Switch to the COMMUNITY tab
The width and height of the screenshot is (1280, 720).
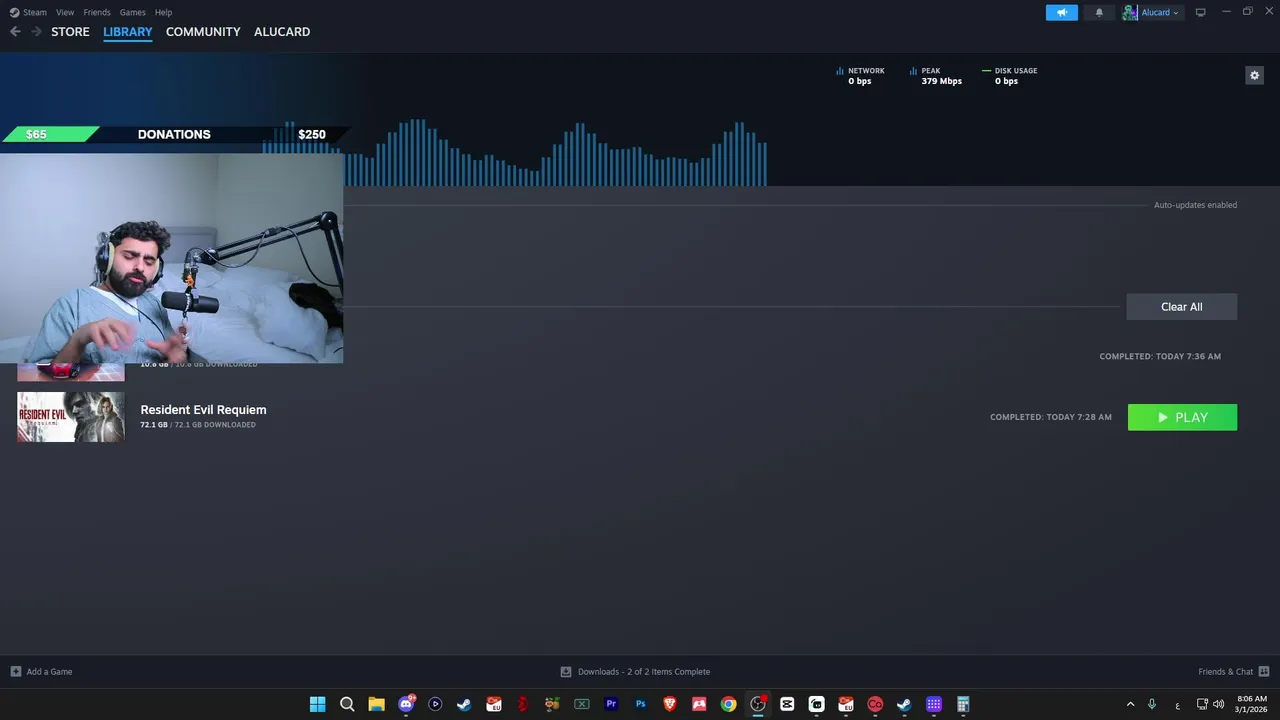[x=203, y=32]
